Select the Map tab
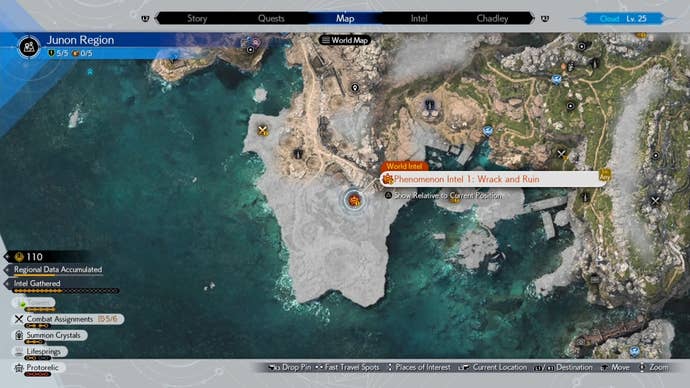The width and height of the screenshot is (690, 388). tap(345, 18)
